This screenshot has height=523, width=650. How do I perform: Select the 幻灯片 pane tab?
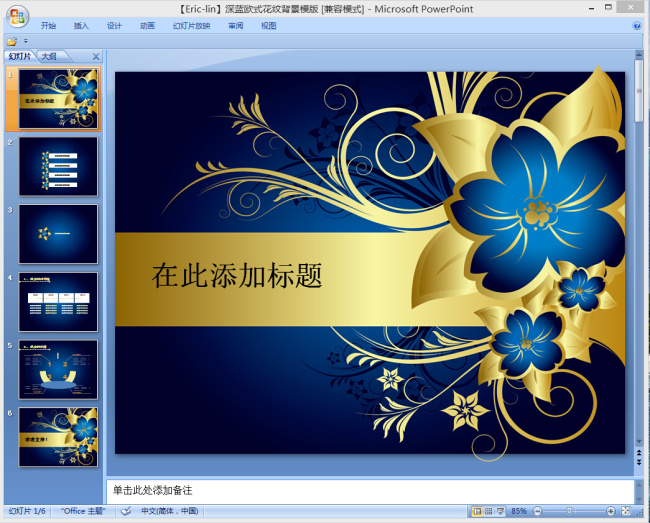20,56
